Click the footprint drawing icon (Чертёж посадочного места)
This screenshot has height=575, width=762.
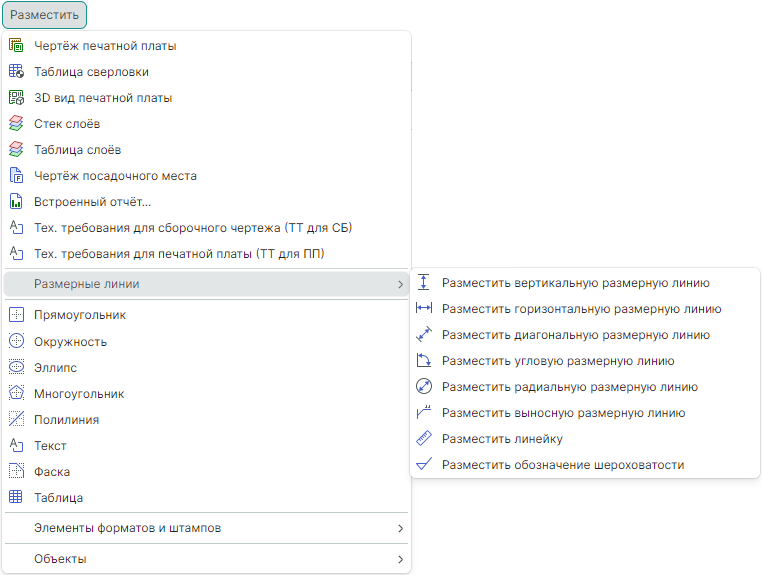click(x=16, y=176)
